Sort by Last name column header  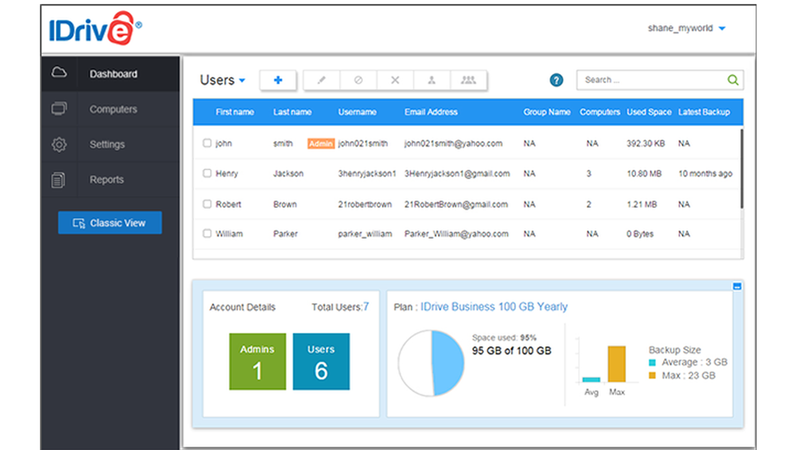(x=292, y=112)
